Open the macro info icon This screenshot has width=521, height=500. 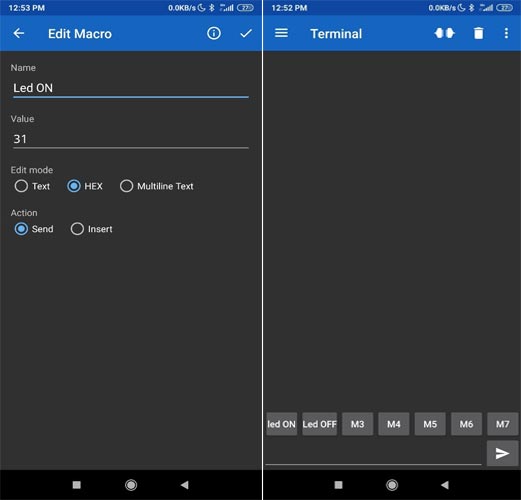coord(214,33)
